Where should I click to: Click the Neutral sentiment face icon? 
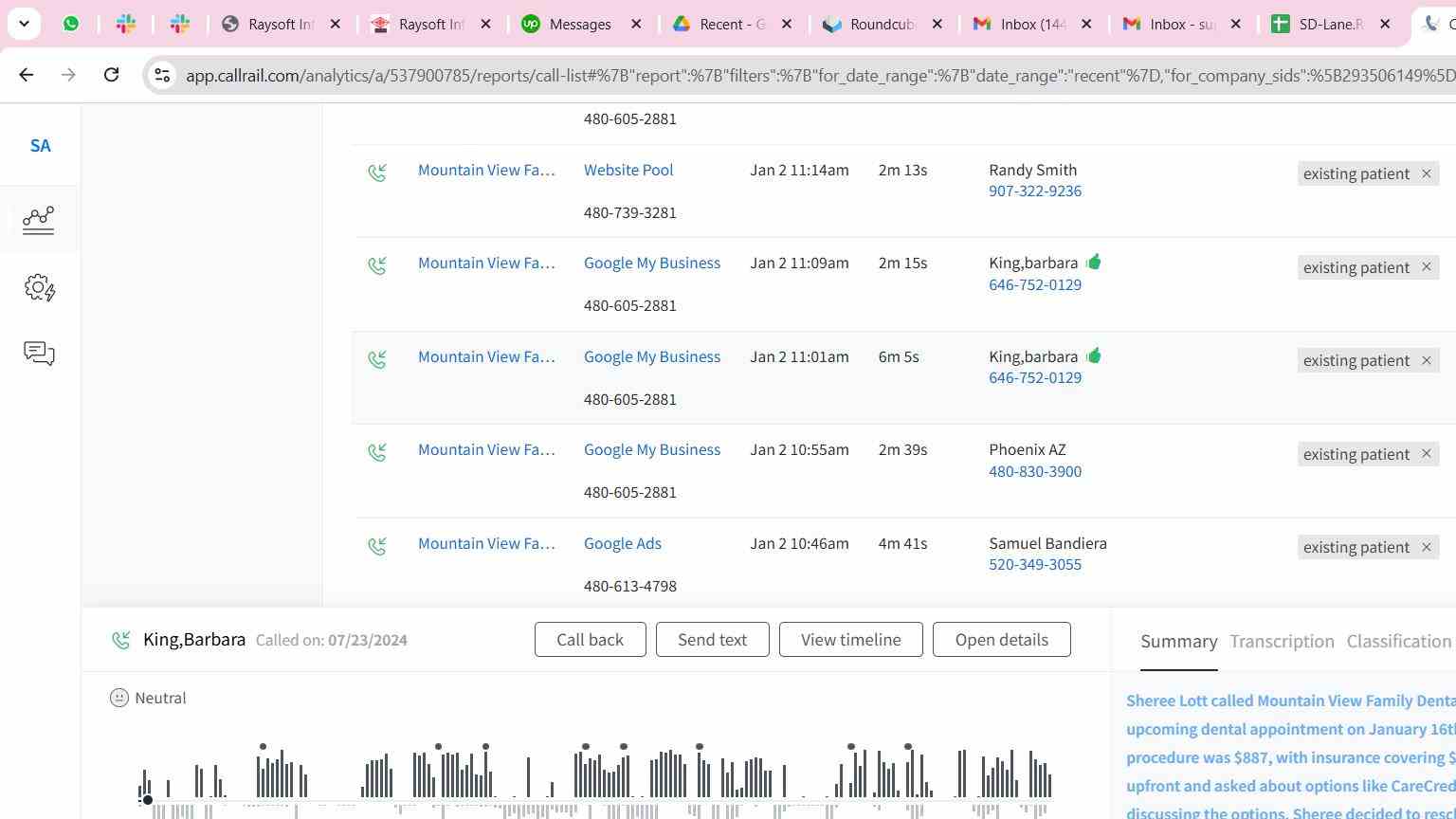point(119,698)
